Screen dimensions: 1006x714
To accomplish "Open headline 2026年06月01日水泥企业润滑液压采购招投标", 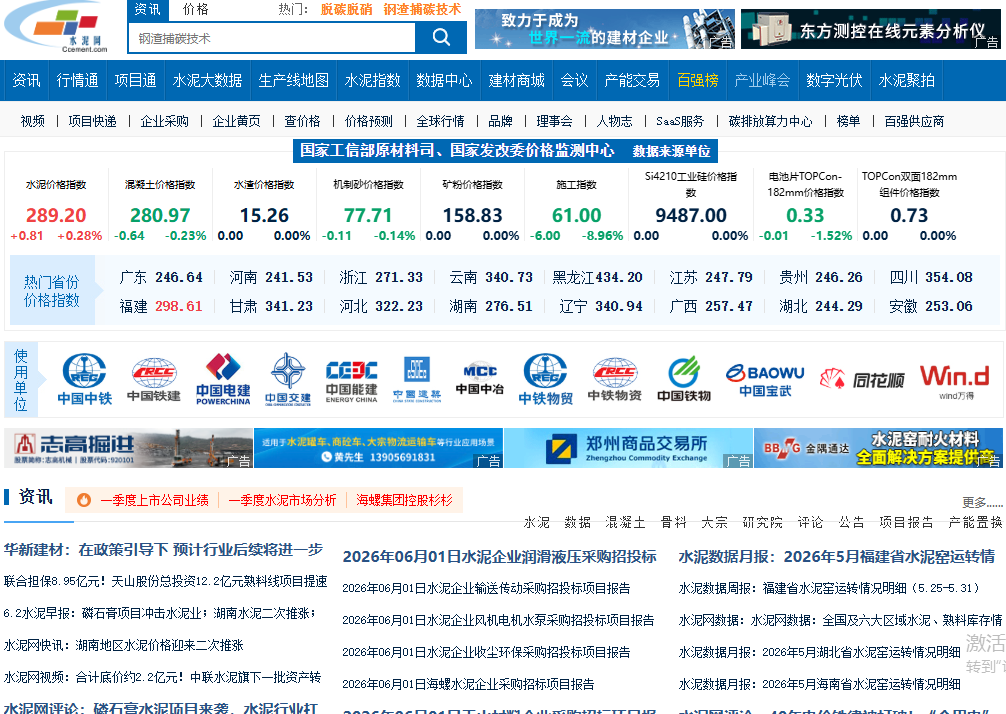I will coord(499,556).
